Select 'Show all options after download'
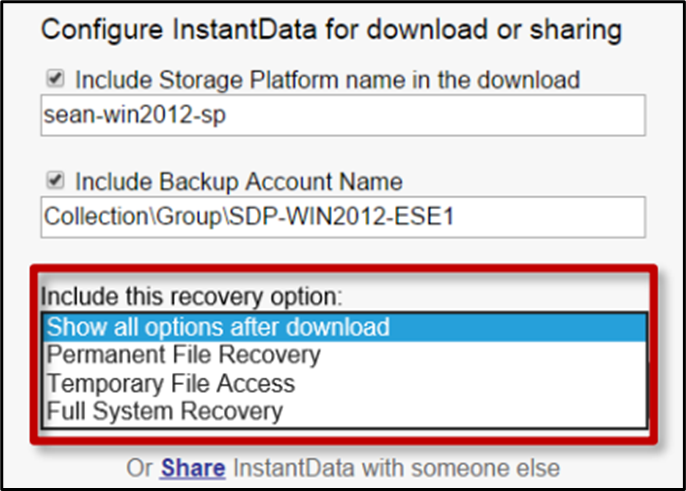 pos(345,327)
